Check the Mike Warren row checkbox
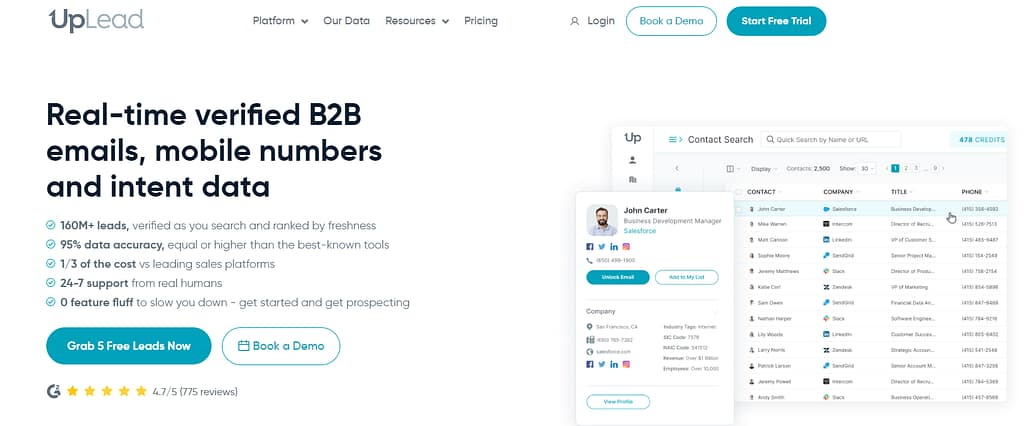Screen dimensions: 1024x426 (x=739, y=224)
